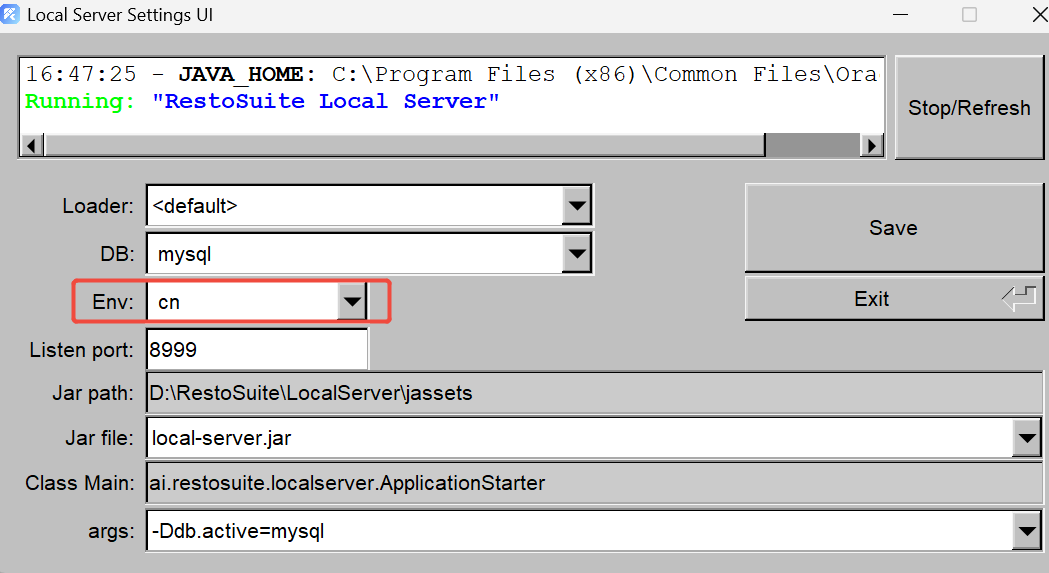This screenshot has height=573, width=1049.
Task: Click the "local-server.jar" value text
Action: 221,438
